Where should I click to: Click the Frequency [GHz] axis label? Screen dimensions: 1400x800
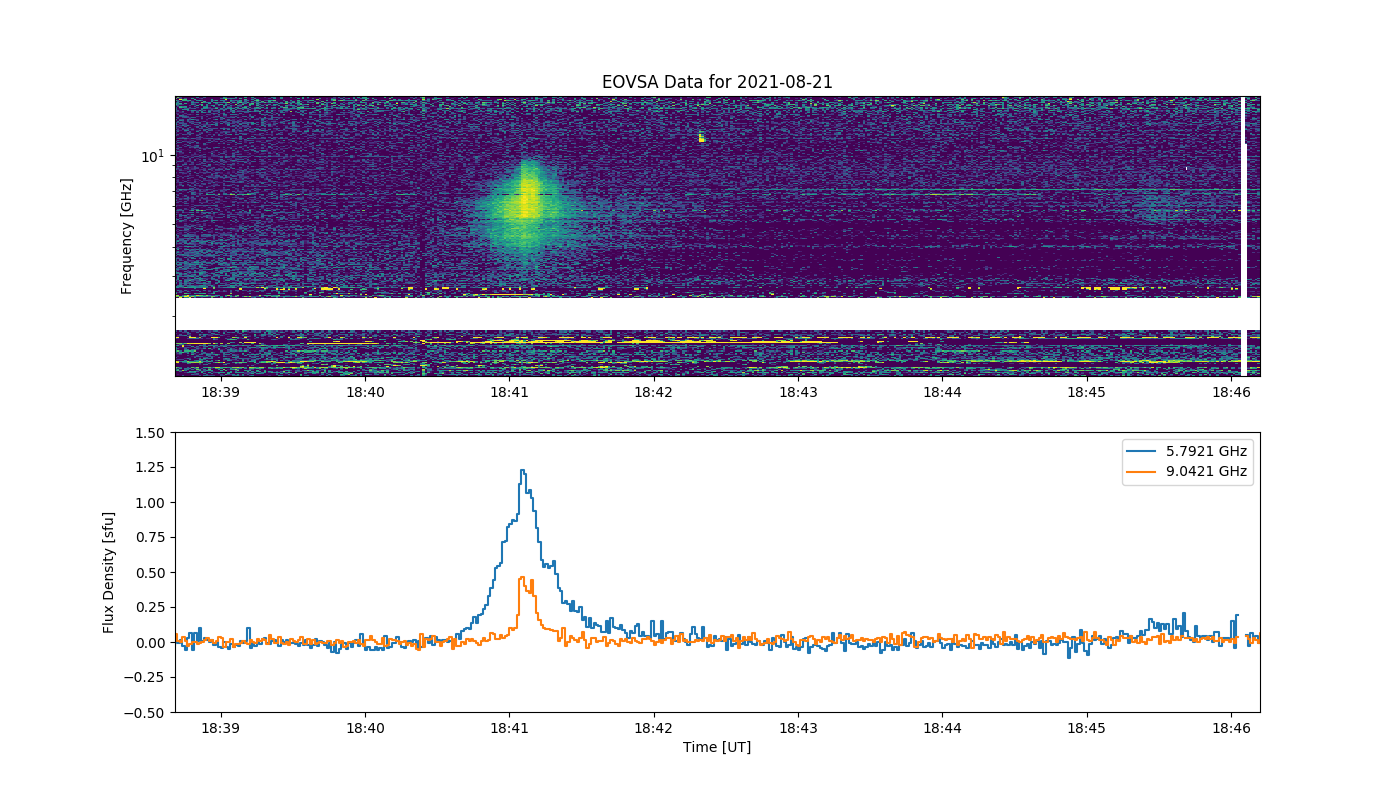tap(127, 236)
